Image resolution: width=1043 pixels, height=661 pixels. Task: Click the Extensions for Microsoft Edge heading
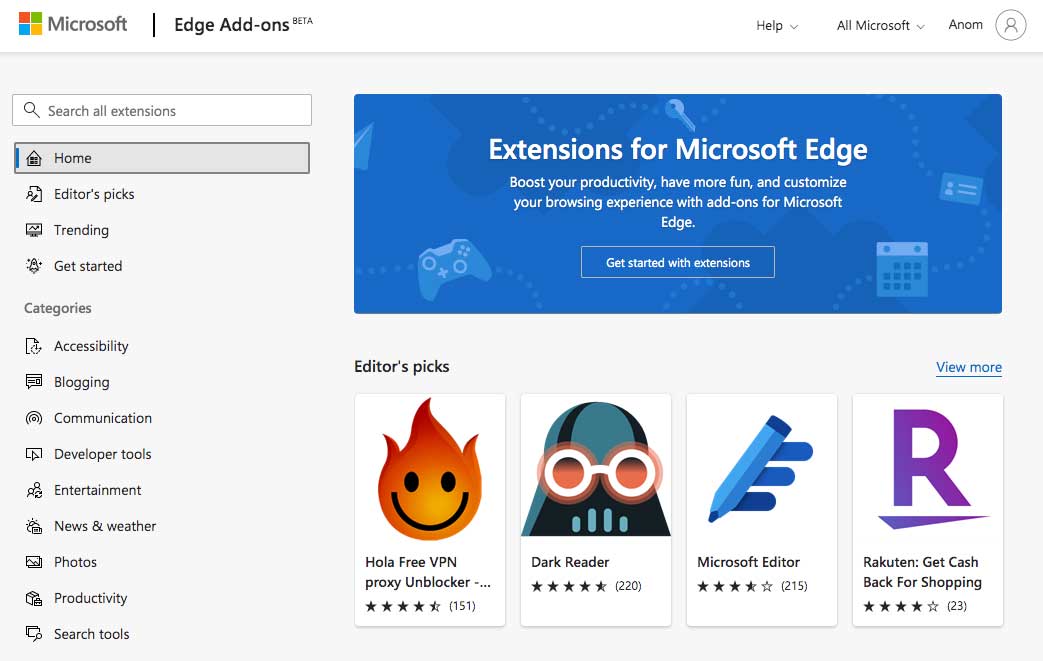pyautogui.click(x=678, y=149)
